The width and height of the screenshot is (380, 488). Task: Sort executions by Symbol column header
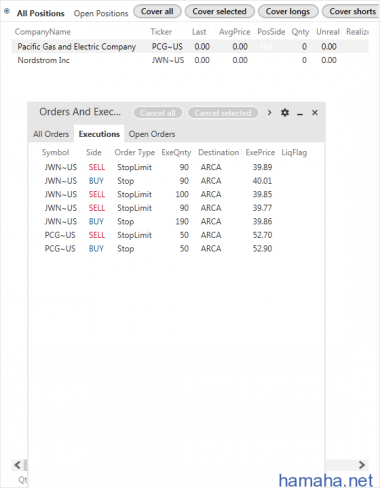[55, 153]
